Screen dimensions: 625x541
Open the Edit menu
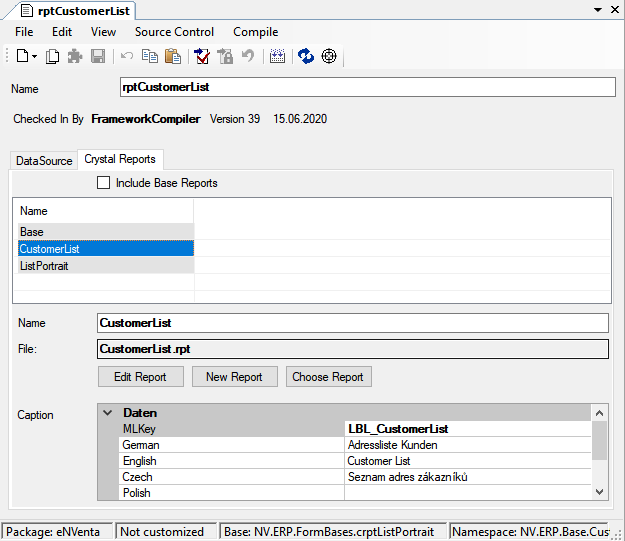click(62, 32)
